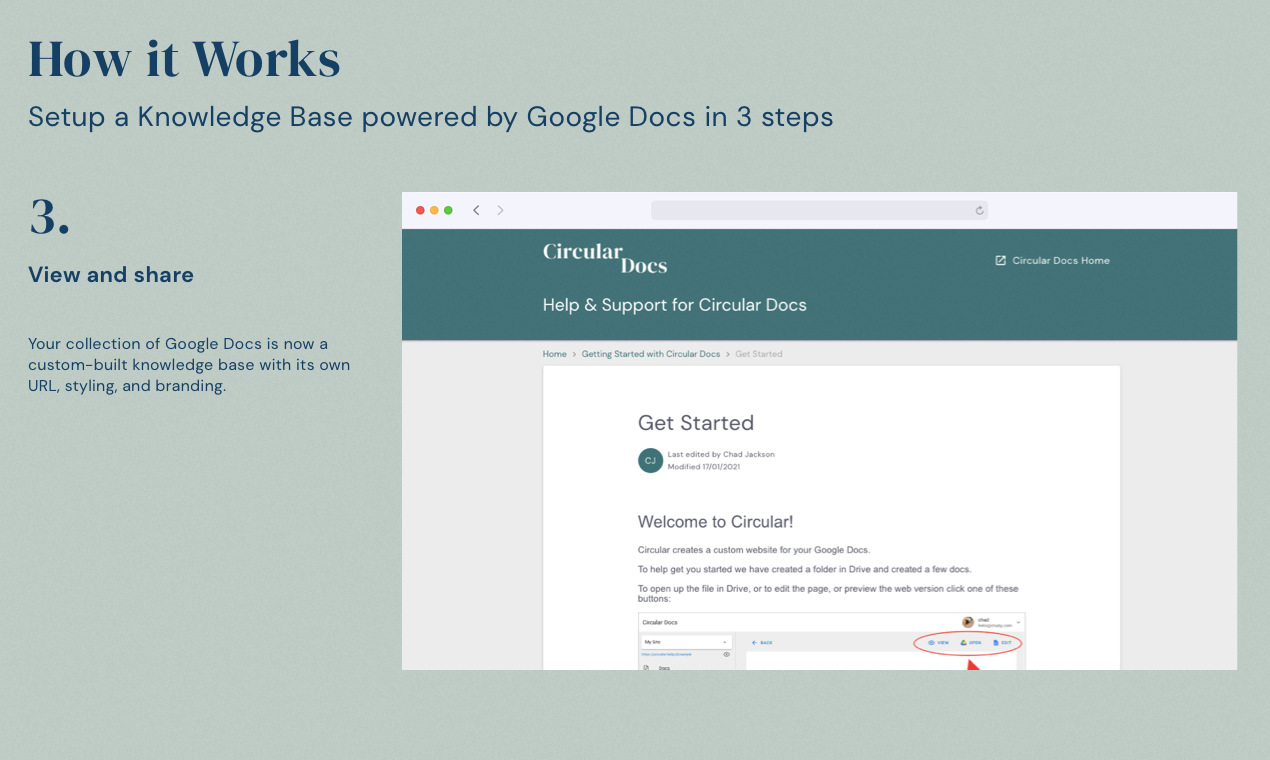Image resolution: width=1270 pixels, height=760 pixels.
Task: Click the VIEW eye button
Action: click(x=938, y=642)
